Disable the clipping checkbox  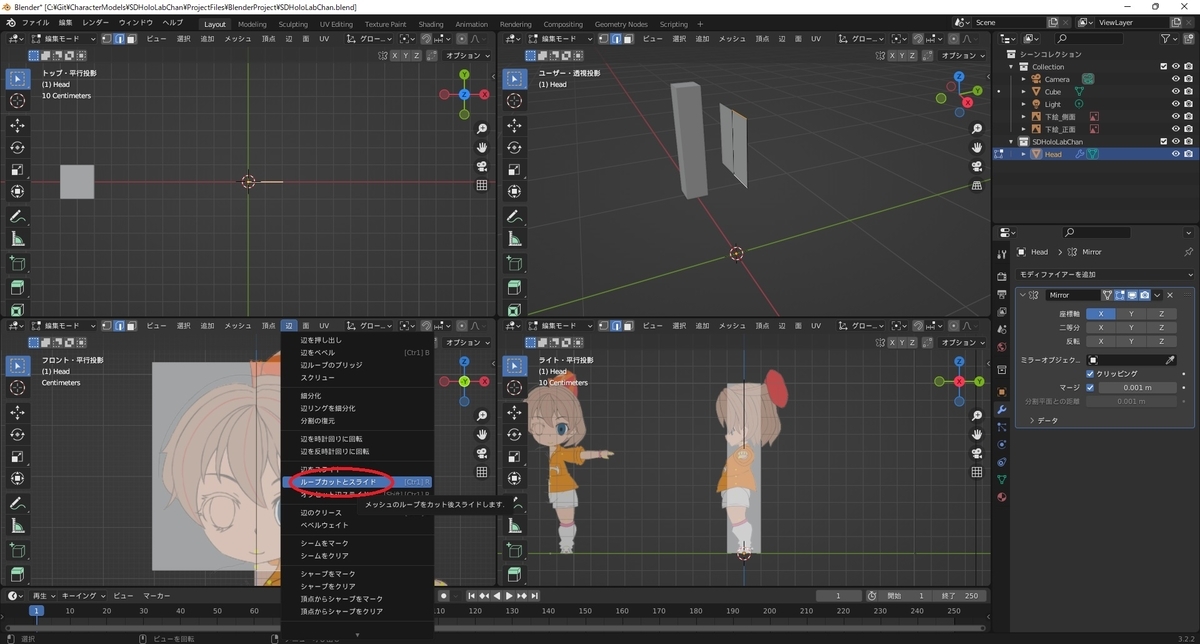click(1090, 373)
